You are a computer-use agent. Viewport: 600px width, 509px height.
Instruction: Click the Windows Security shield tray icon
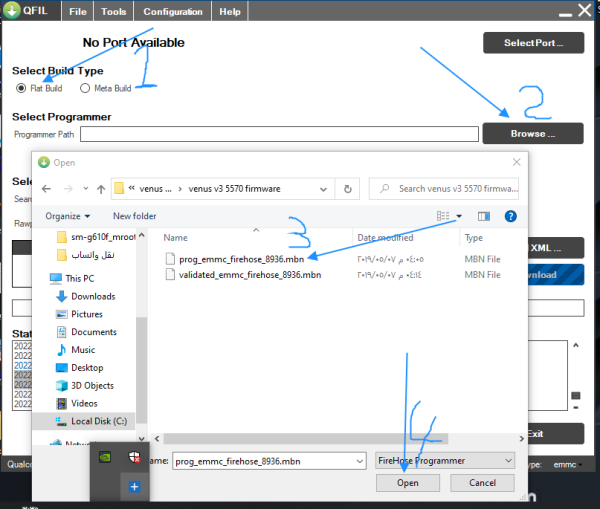(134, 457)
